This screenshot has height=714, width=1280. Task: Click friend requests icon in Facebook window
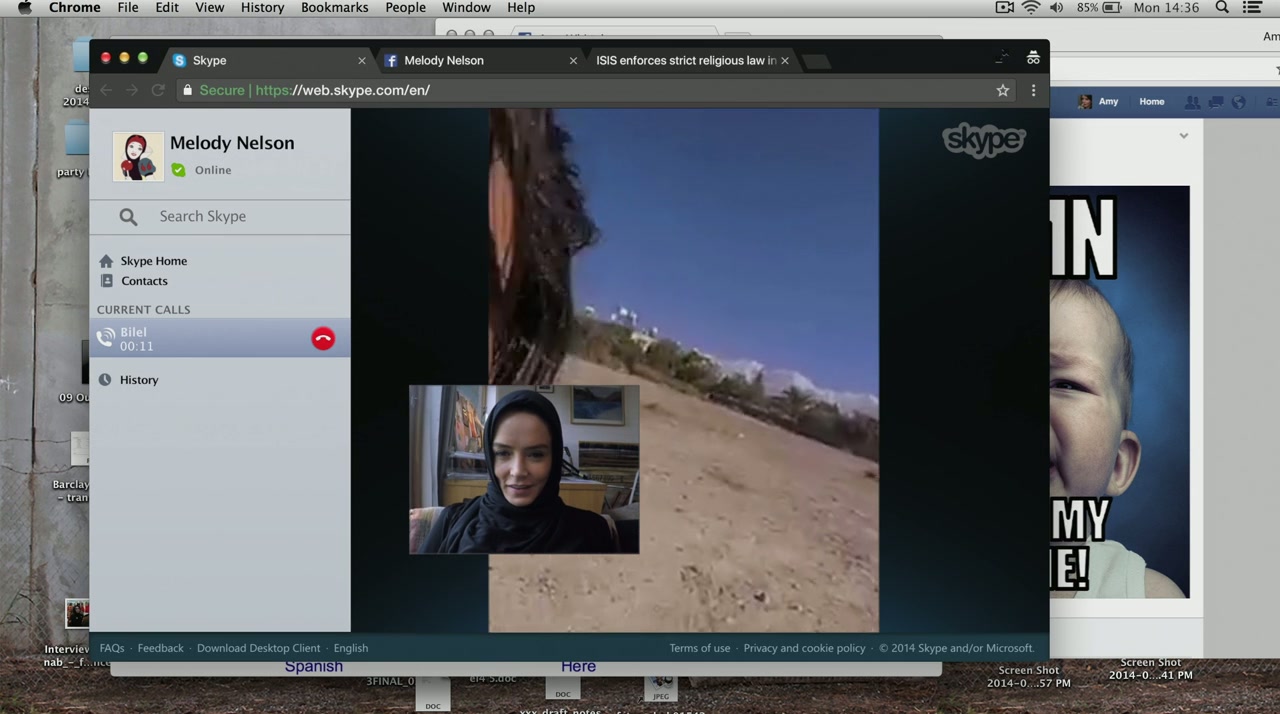1192,102
